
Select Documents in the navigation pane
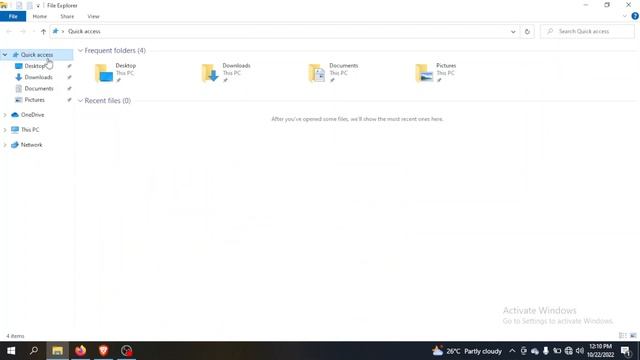click(x=39, y=89)
